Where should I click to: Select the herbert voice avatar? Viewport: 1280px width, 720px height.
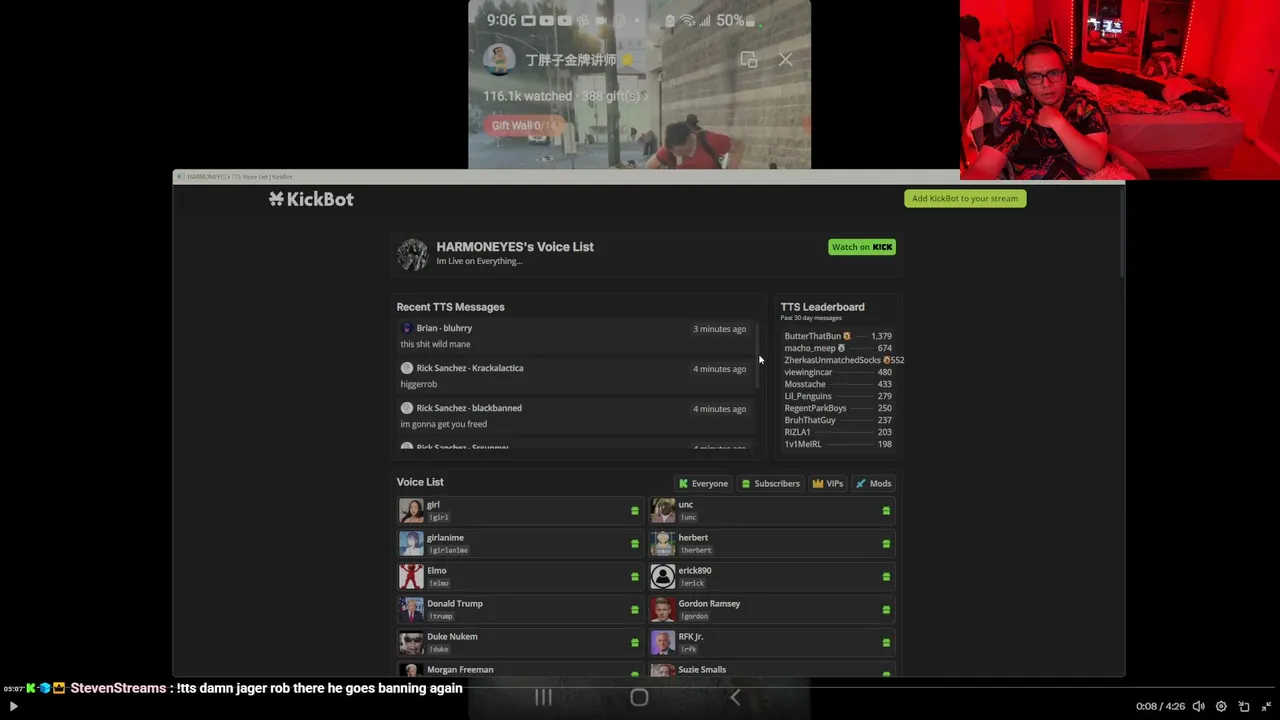[x=663, y=543]
